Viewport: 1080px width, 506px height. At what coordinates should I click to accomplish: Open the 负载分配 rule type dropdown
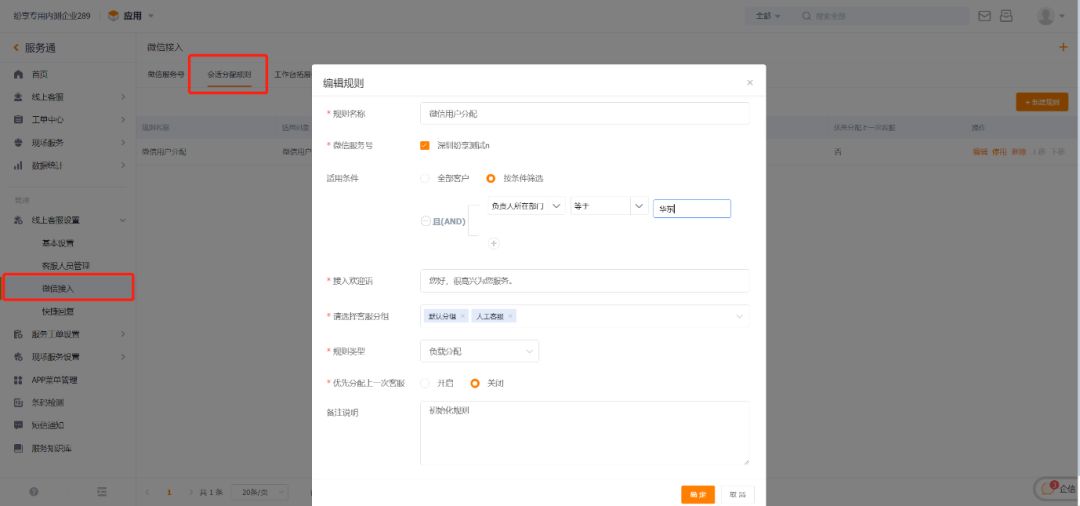479,351
